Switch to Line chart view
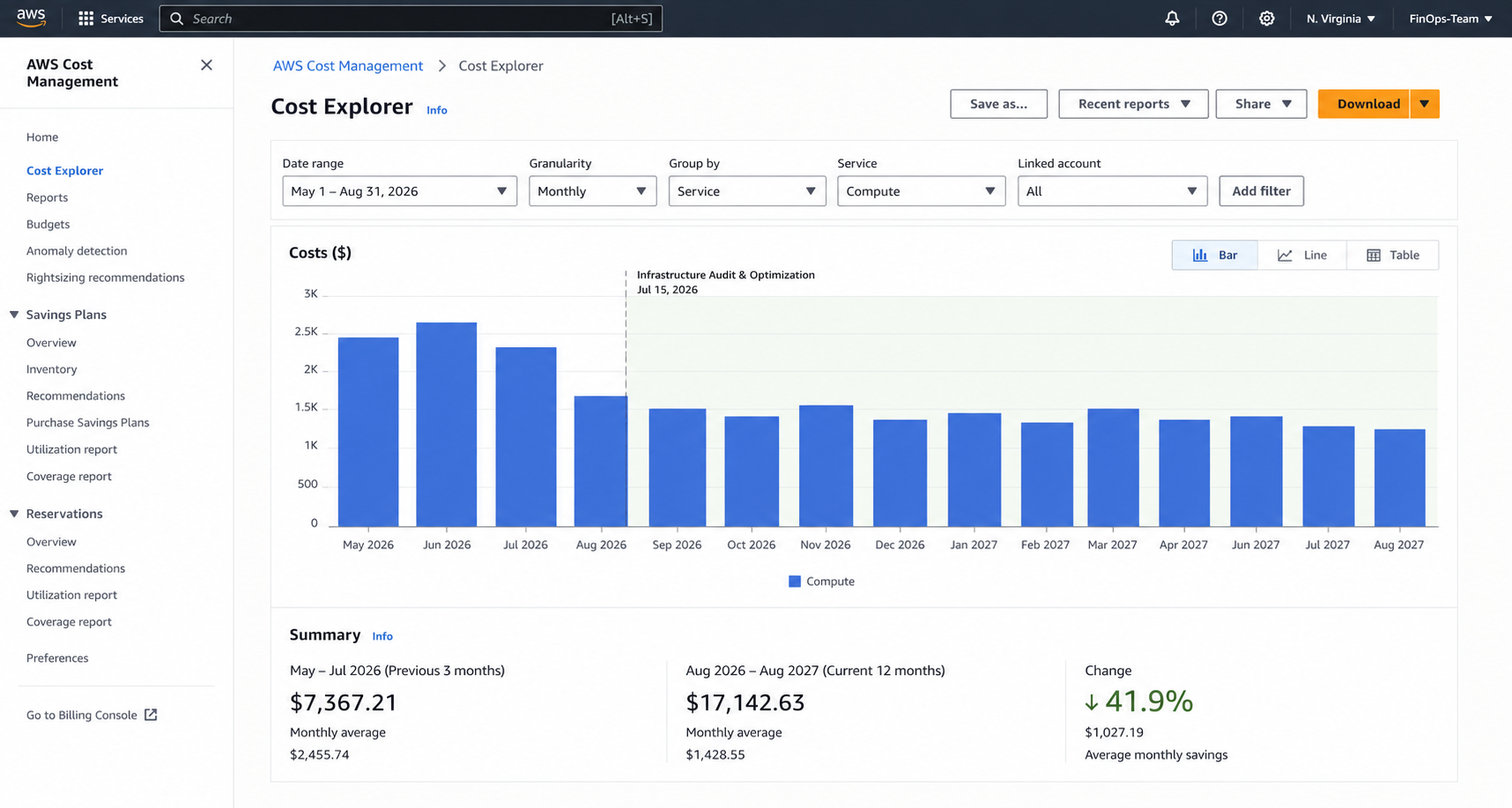The image size is (1512, 808). pyautogui.click(x=1302, y=255)
